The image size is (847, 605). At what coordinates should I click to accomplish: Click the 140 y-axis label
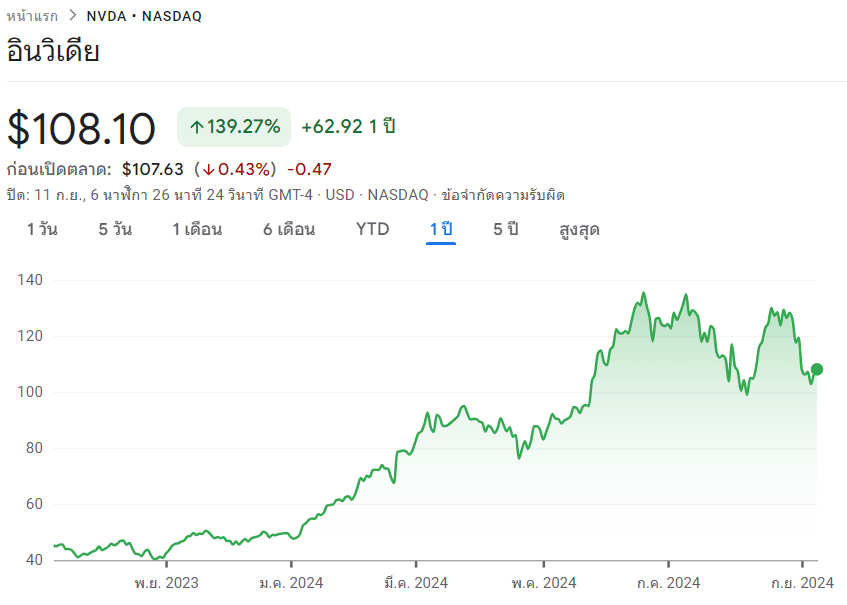30,280
